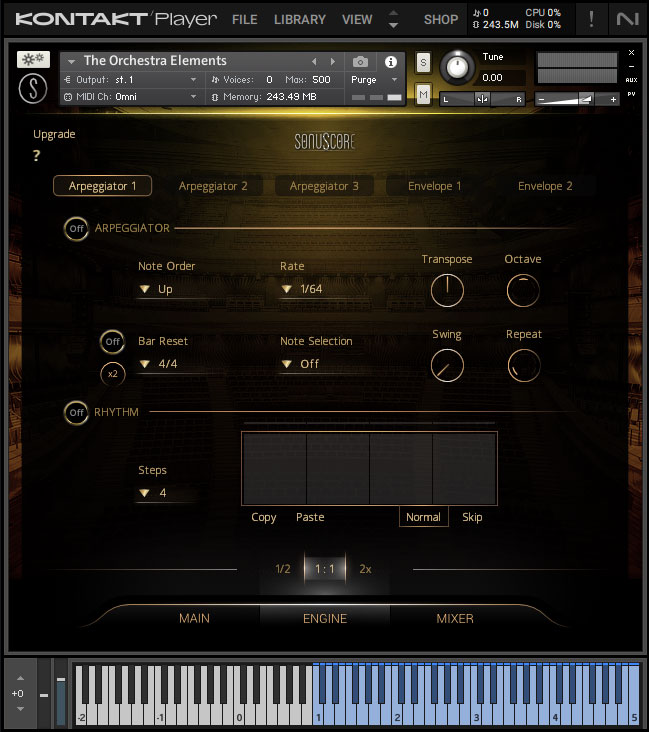649x732 pixels.
Task: Toggle the RHYTHM on/off switch
Action: [76, 413]
